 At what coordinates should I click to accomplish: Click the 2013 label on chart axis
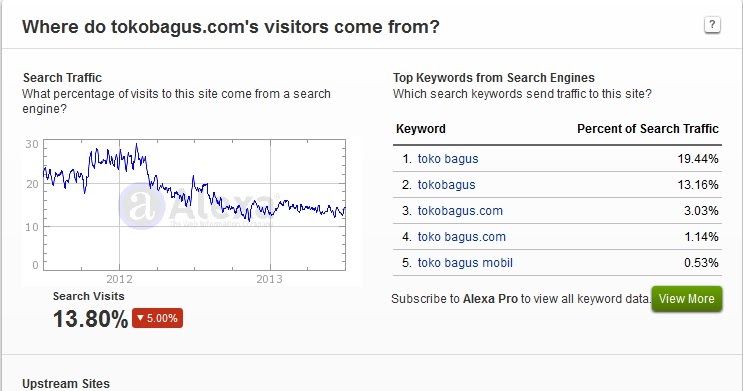pyautogui.click(x=270, y=279)
